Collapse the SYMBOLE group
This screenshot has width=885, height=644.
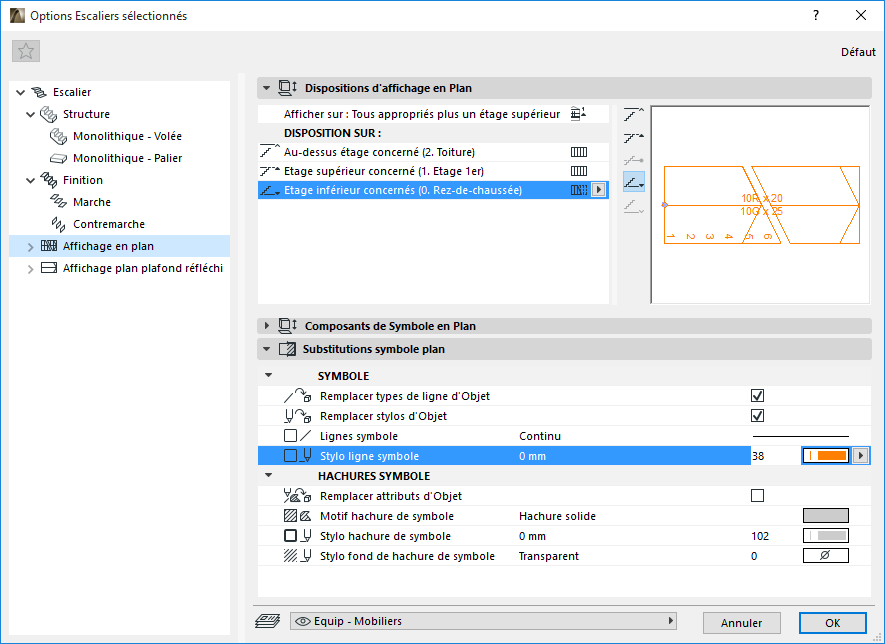click(x=269, y=375)
